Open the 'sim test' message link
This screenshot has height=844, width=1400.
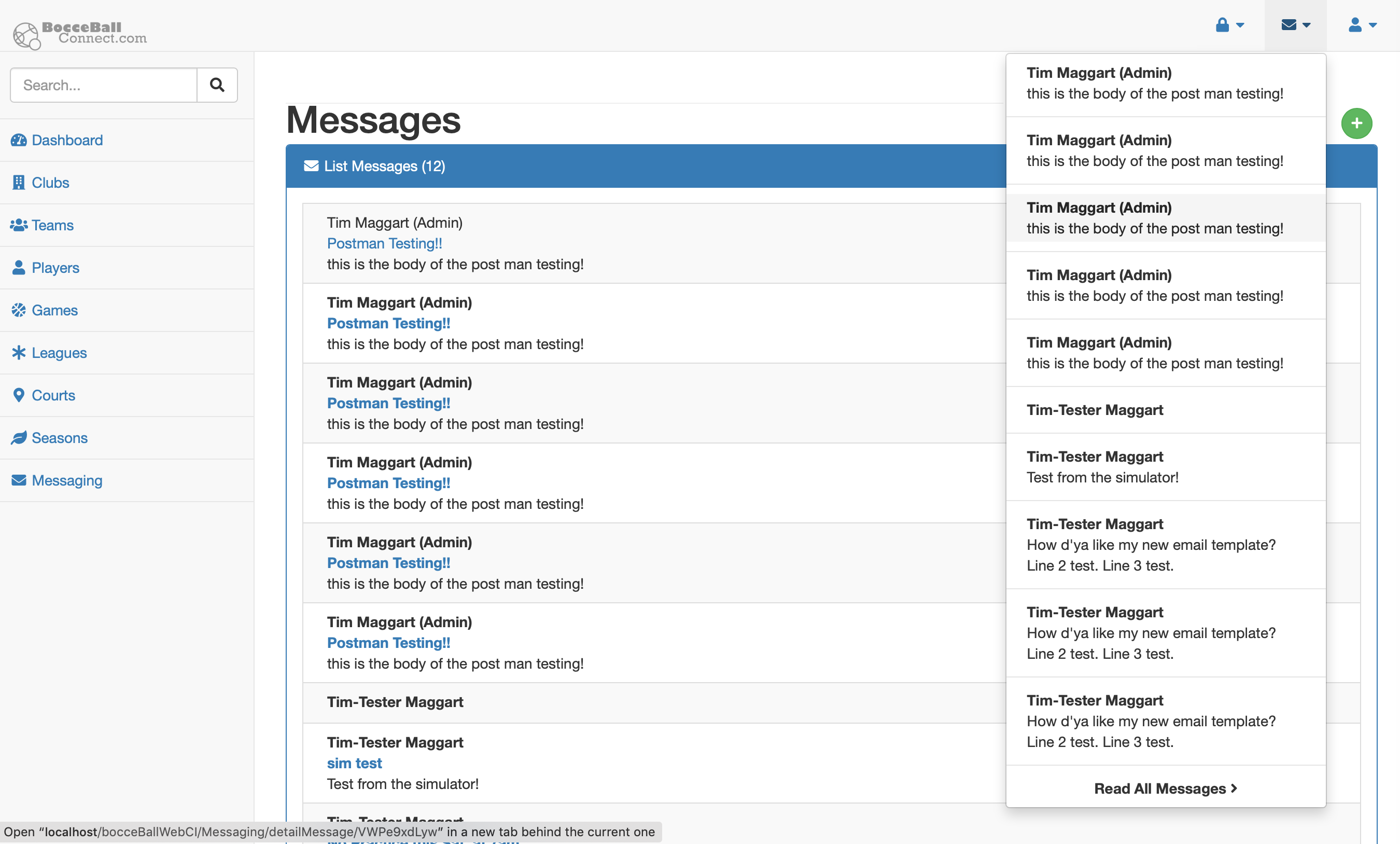[354, 763]
